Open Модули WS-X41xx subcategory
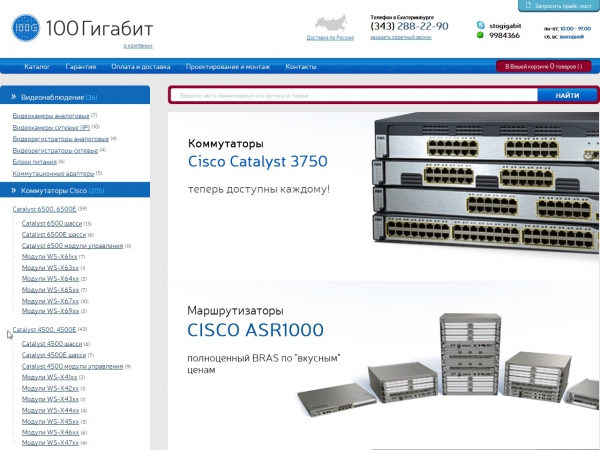The height and width of the screenshot is (450, 600). (49, 377)
